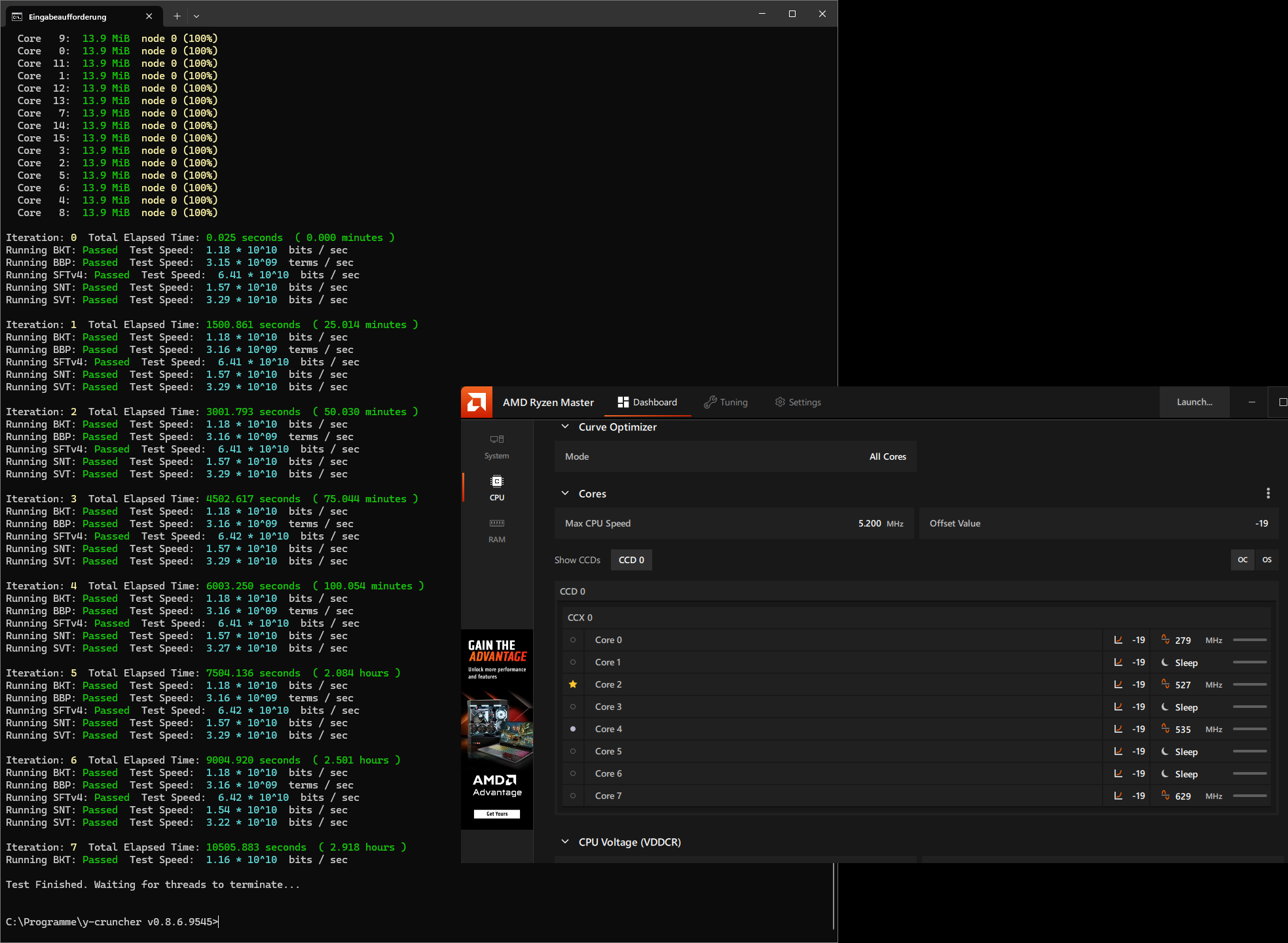Click the CCD 0 button
This screenshot has width=1288, height=943.
(631, 560)
